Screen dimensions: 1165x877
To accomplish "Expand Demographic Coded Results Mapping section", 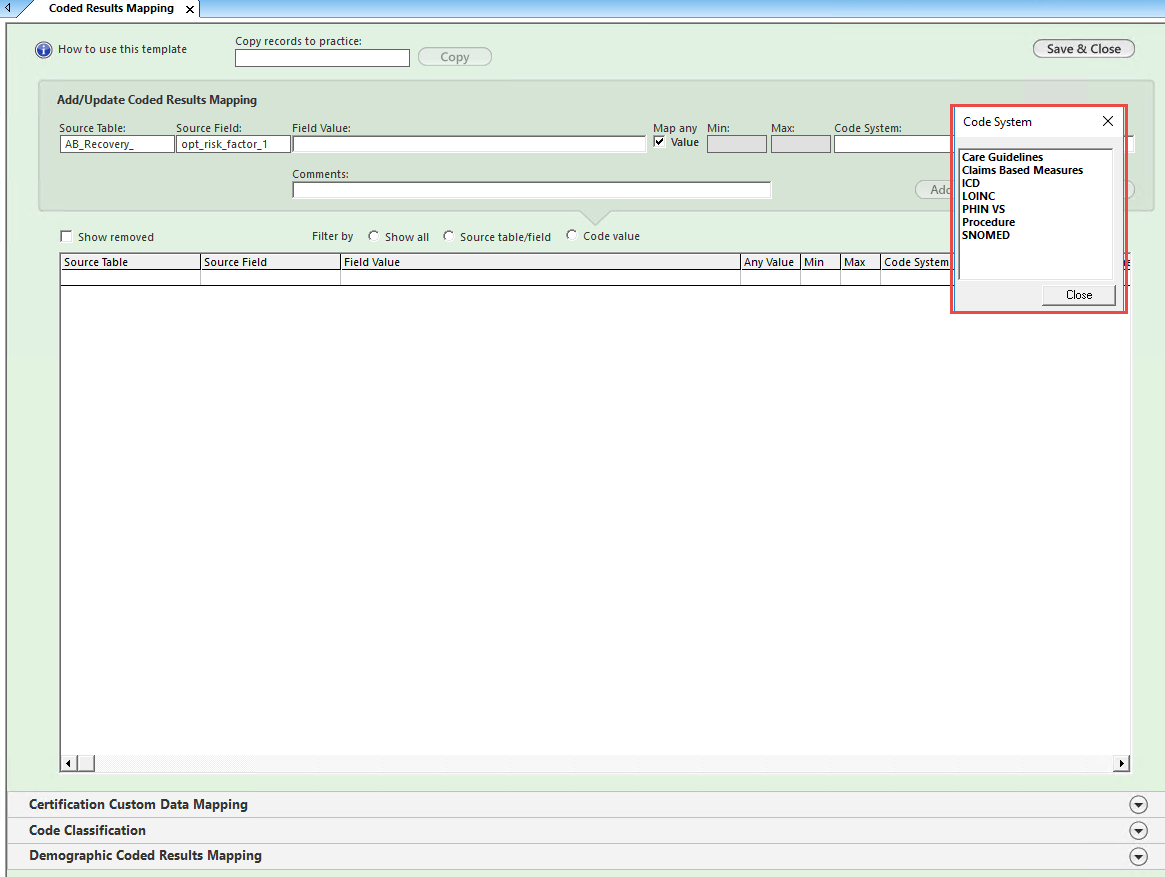I will coord(1138,856).
